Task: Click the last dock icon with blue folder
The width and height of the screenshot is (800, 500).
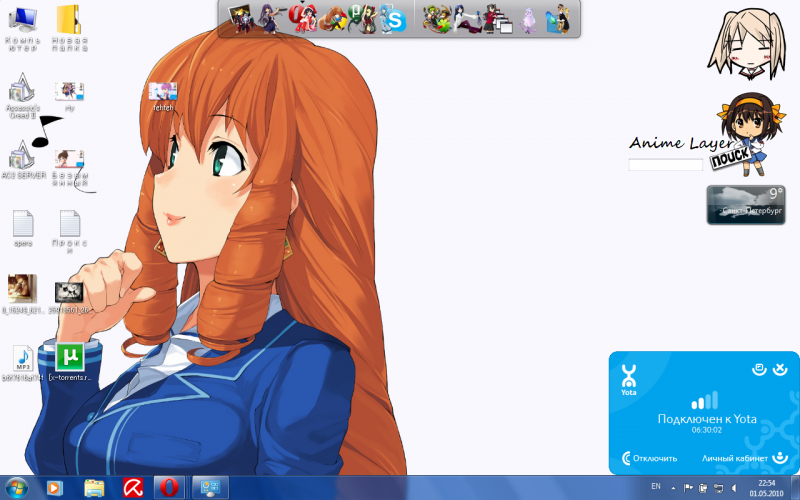Action: tap(558, 20)
